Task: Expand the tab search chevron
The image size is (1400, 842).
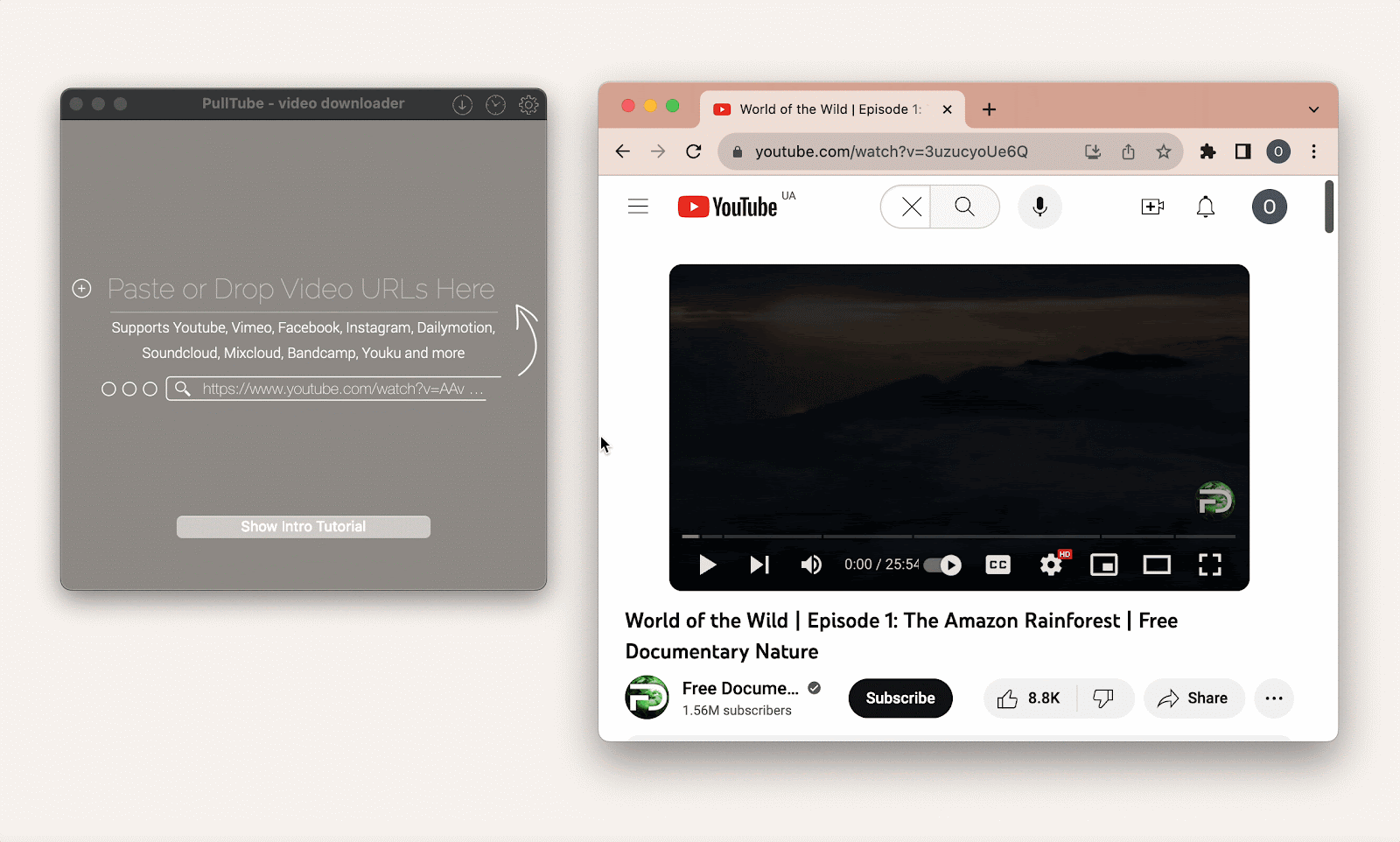Action: coord(1312,109)
